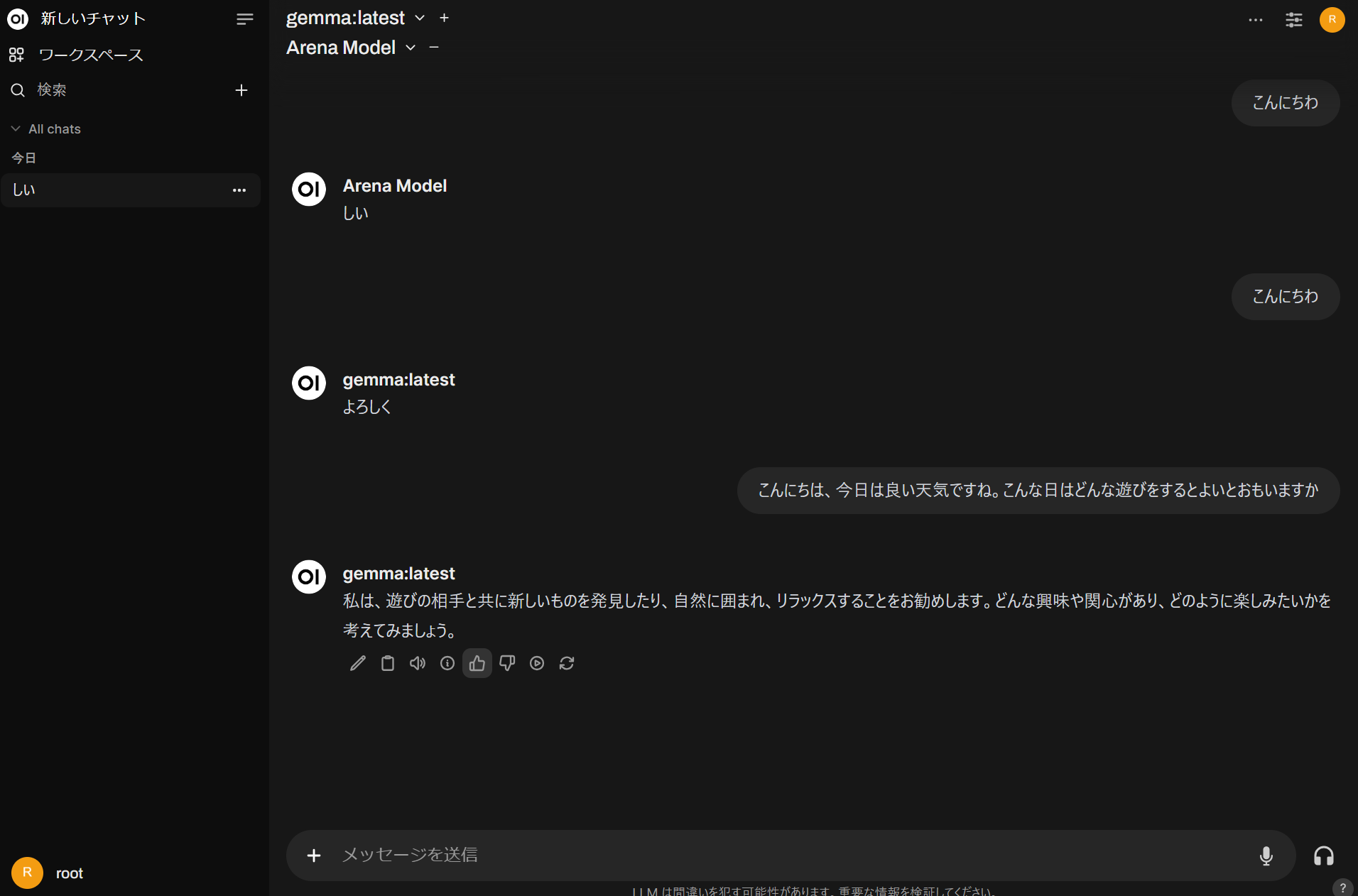Edit the gemma:latest response with the pencil icon
The image size is (1358, 896).
click(357, 663)
